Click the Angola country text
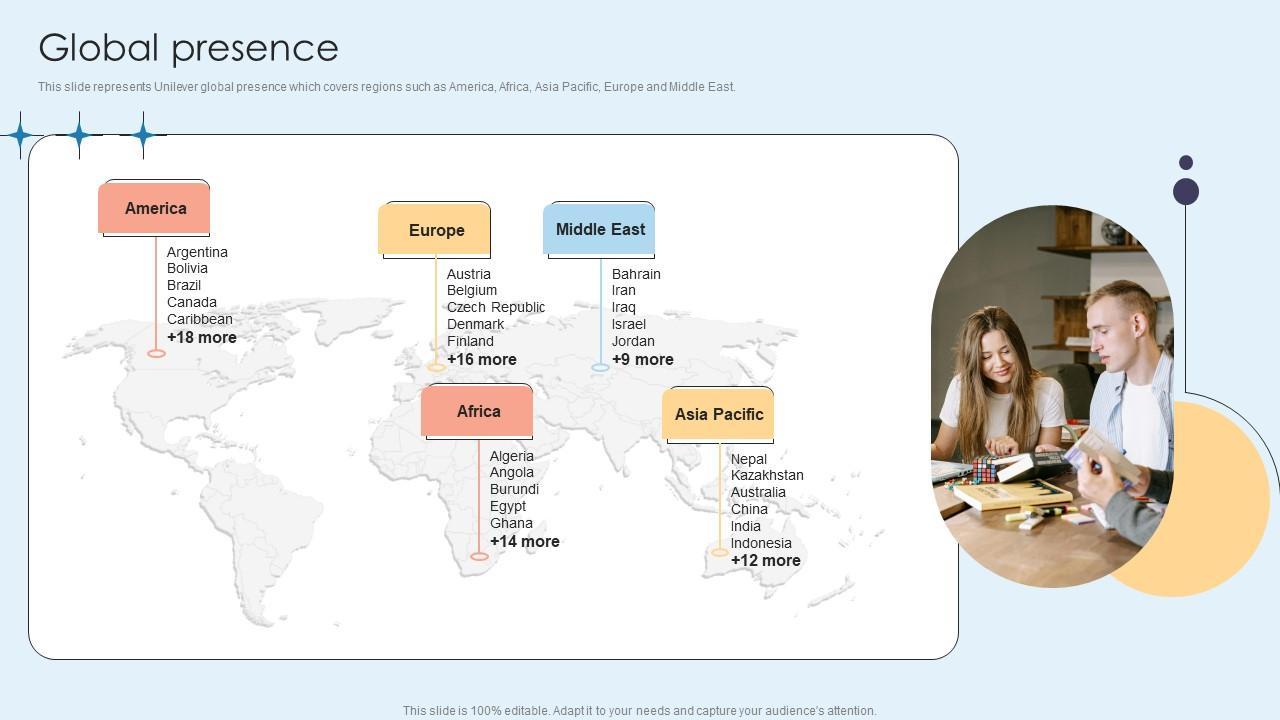Viewport: 1280px width, 720px height. (x=512, y=472)
